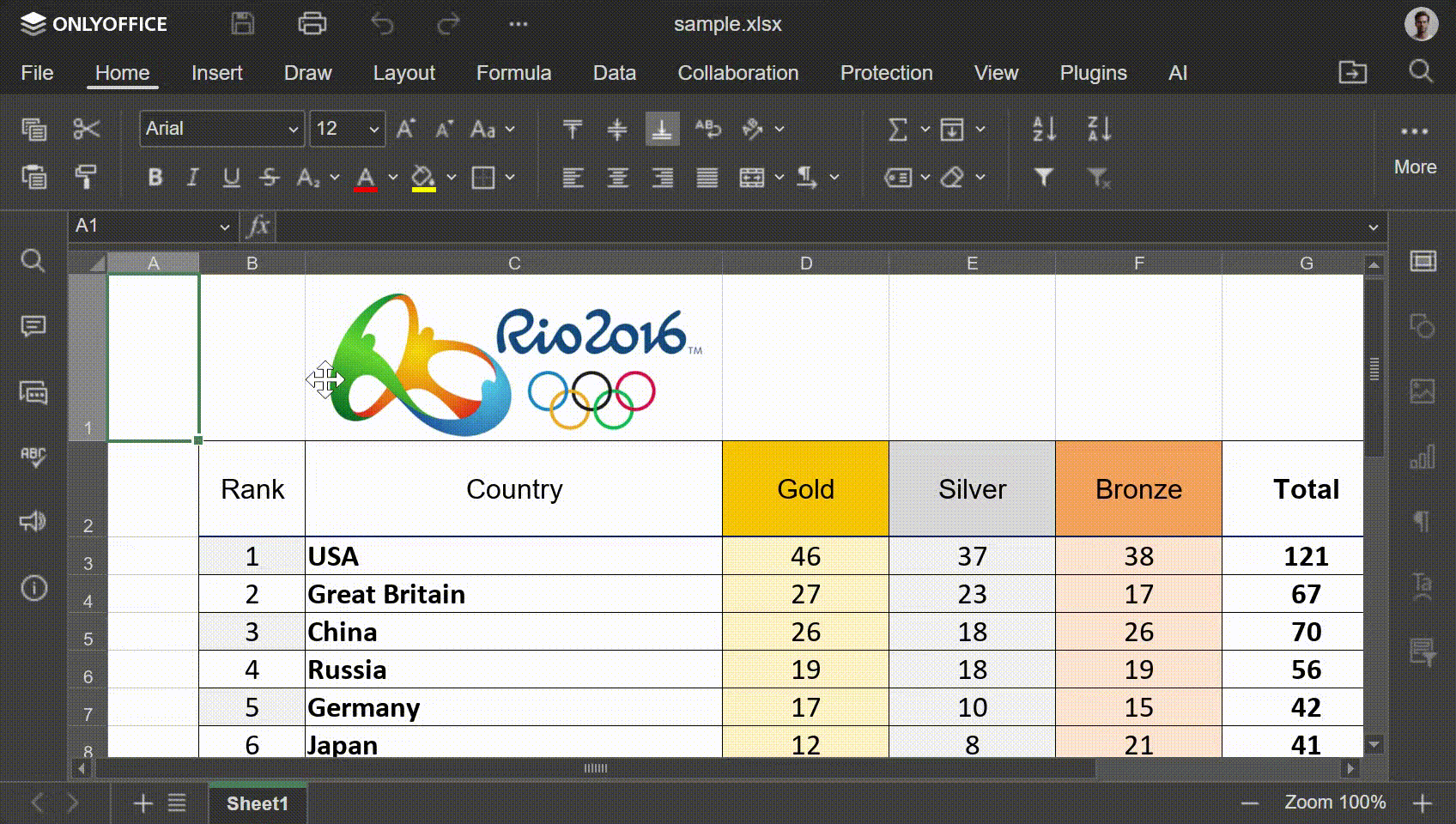This screenshot has width=1456, height=824.
Task: Click the top-right Search magnifier
Action: pos(1421,71)
